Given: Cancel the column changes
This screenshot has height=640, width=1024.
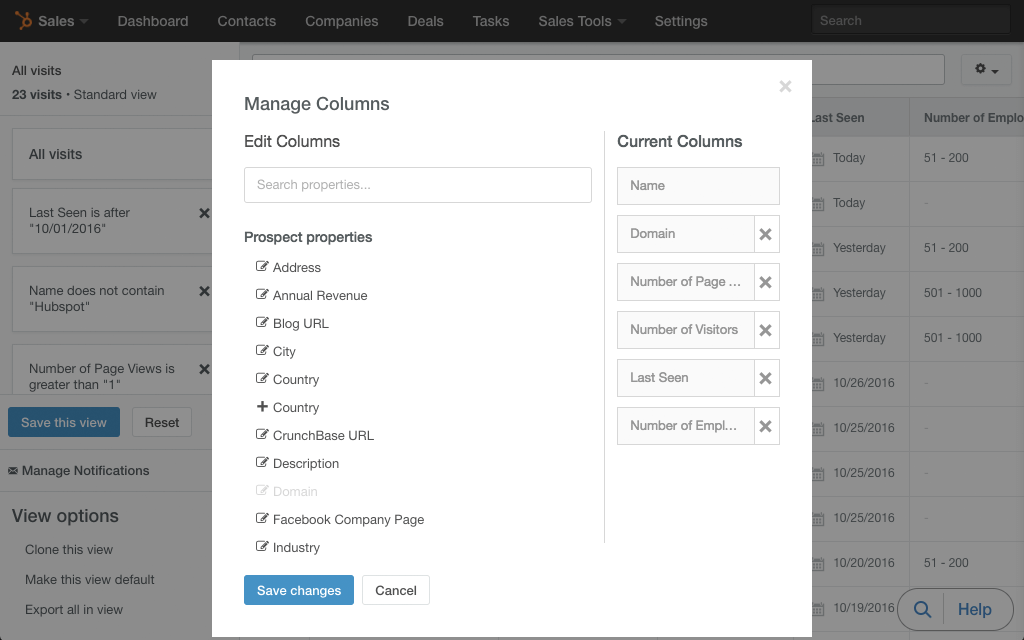Looking at the screenshot, I should pos(396,590).
